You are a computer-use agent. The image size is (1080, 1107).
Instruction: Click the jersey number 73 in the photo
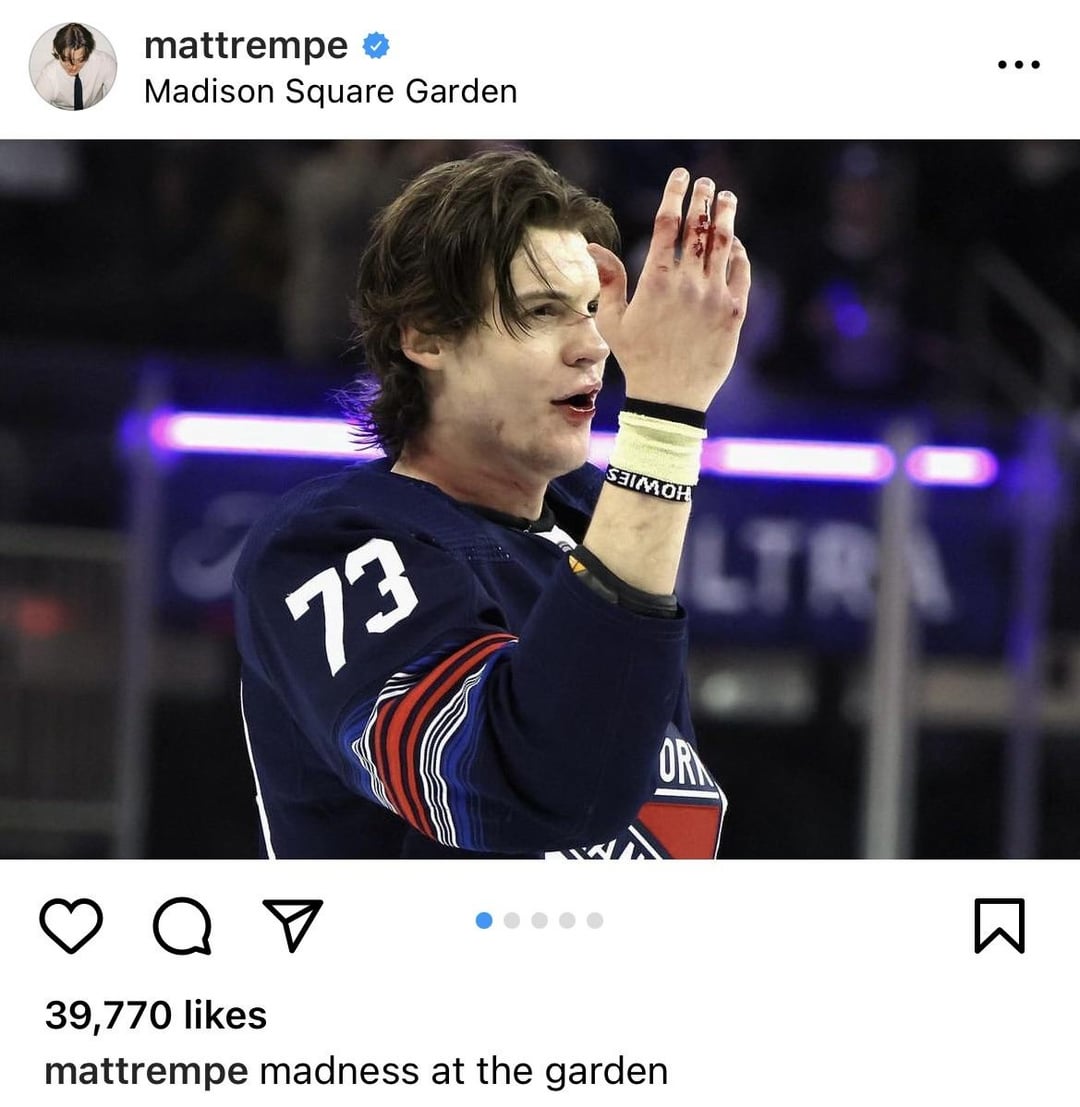352,604
